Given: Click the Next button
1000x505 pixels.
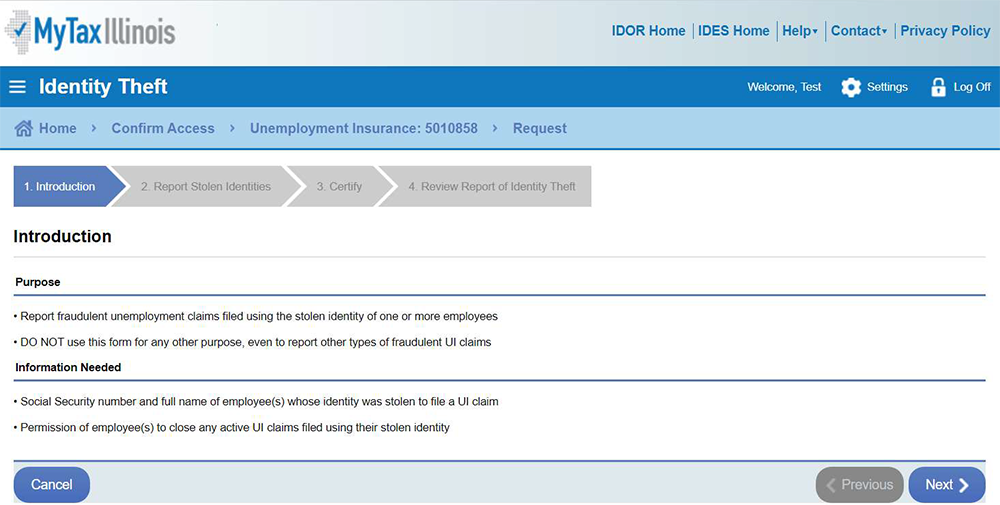Looking at the screenshot, I should coord(946,485).
